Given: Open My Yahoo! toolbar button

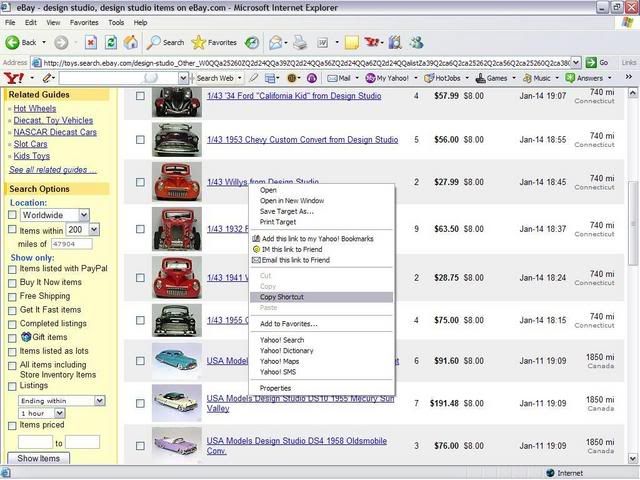Looking at the screenshot, I should coord(387,78).
